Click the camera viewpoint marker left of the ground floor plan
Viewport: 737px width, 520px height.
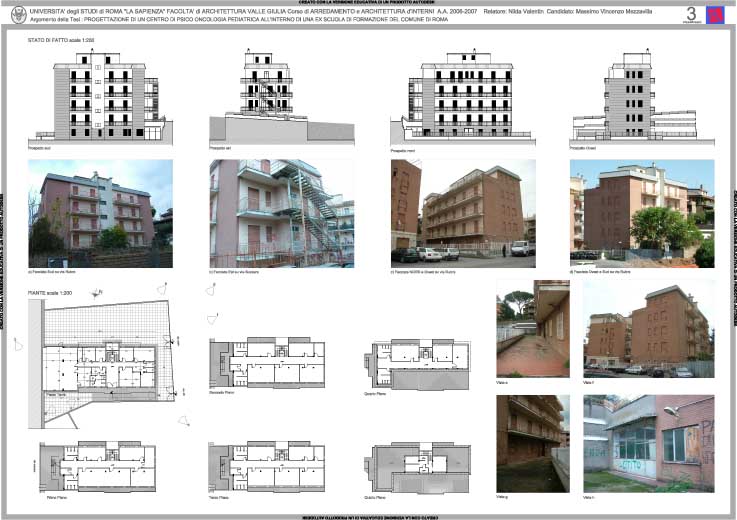point(18,344)
